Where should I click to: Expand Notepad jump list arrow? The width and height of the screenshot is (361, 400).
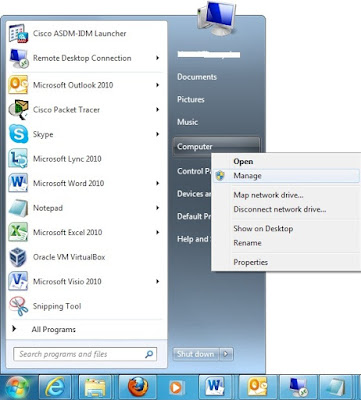pos(157,208)
